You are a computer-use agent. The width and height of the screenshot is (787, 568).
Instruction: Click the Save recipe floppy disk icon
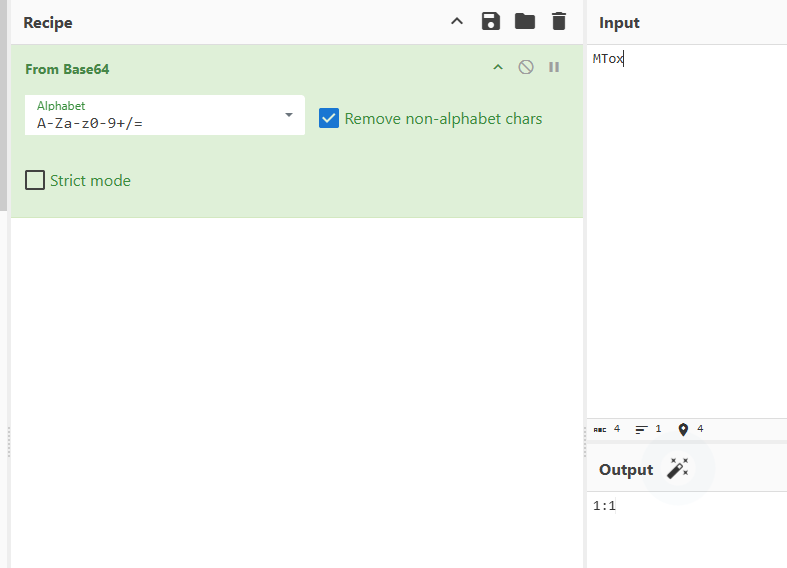click(490, 22)
